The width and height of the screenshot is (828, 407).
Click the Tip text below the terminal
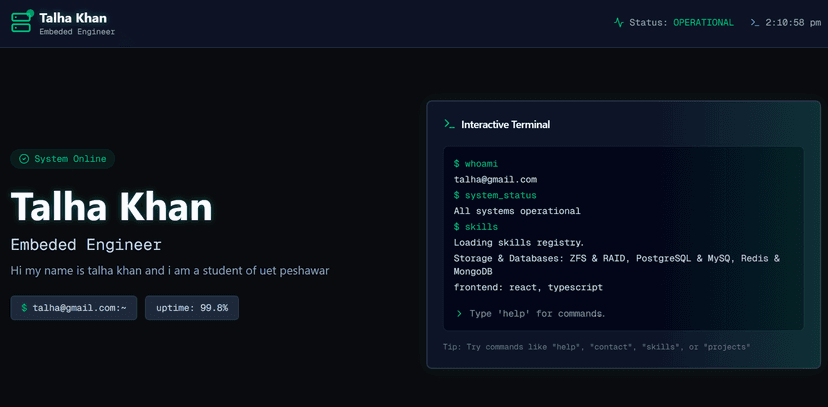597,347
